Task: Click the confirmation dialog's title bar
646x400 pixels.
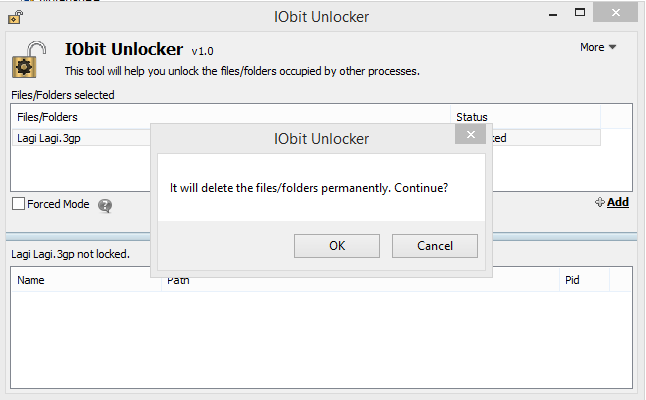Action: pos(321,138)
